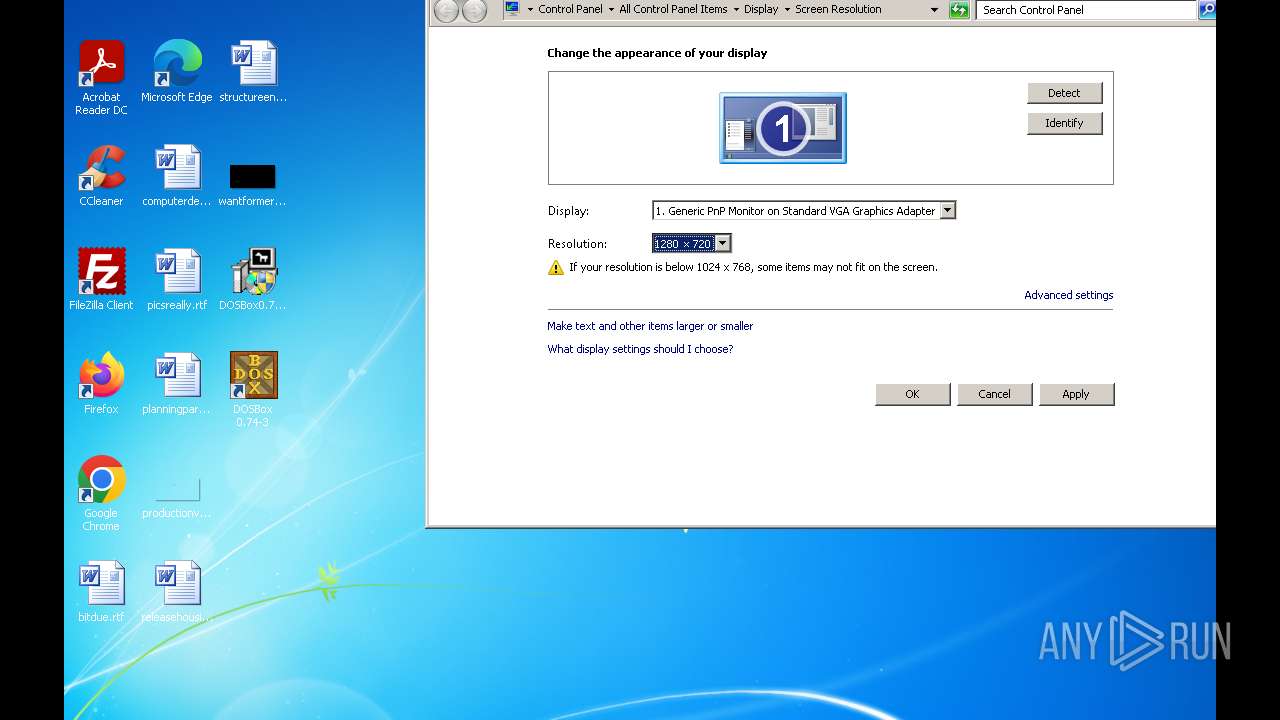
Task: Open FileZilla Client shortcut
Action: click(x=101, y=280)
